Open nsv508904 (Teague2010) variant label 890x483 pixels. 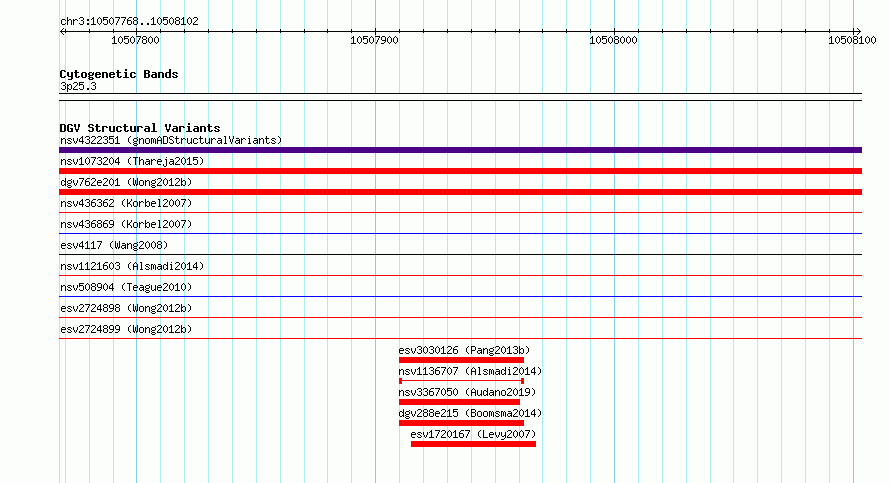click(126, 287)
